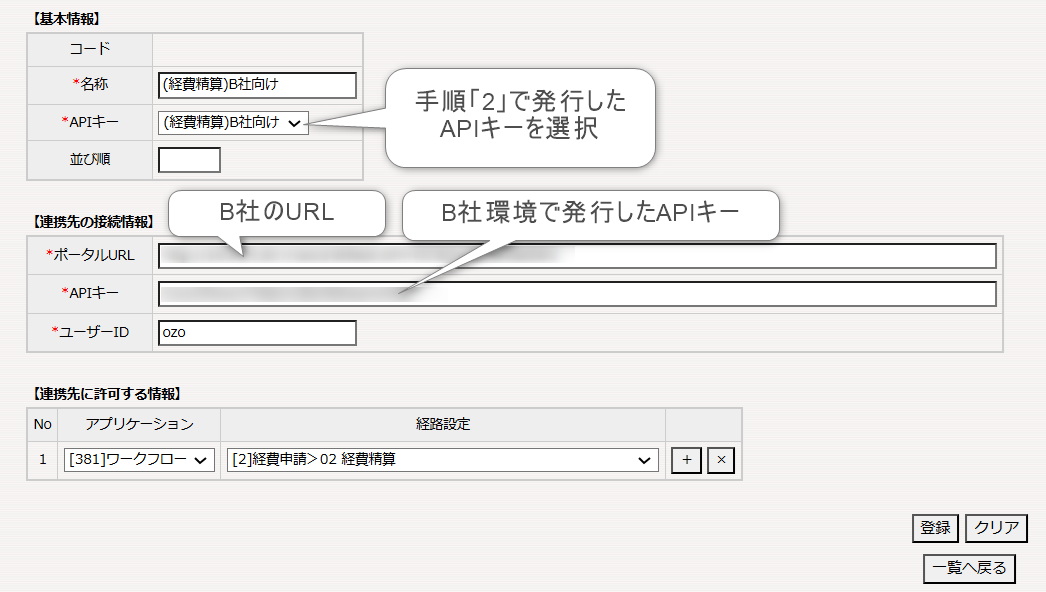1046x592 pixels.
Task: Click the 手順「2」で発行したAPIキーを選択 callout
Action: (x=520, y=116)
